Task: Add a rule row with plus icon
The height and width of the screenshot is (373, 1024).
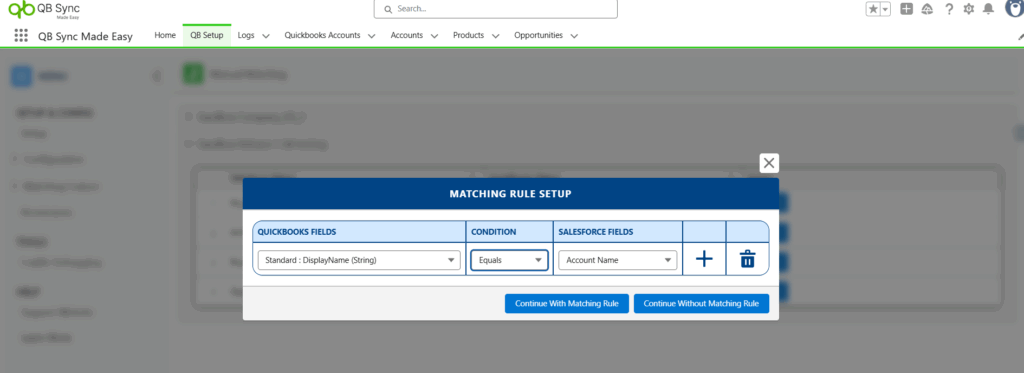Action: pyautogui.click(x=704, y=259)
